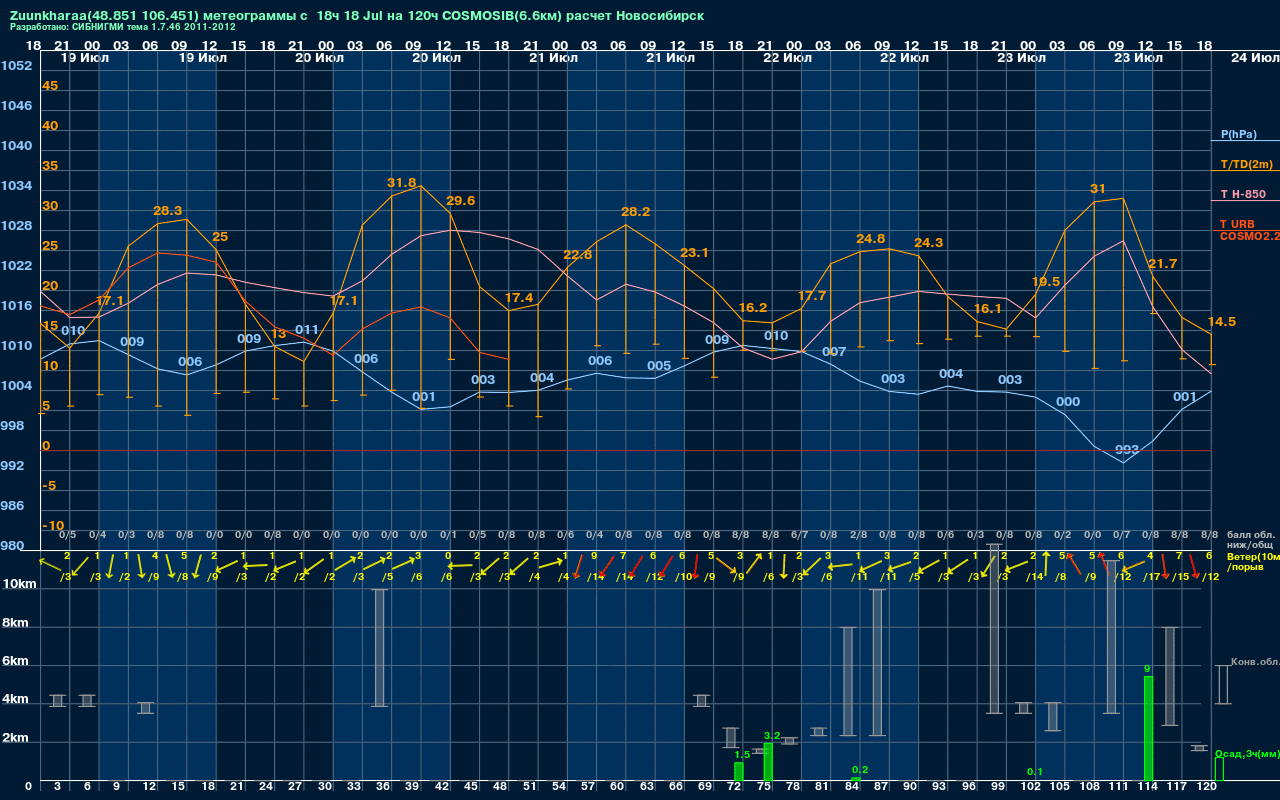Click the 31.8 temperature peak value
Viewport: 1280px width, 800px height.
click(402, 183)
